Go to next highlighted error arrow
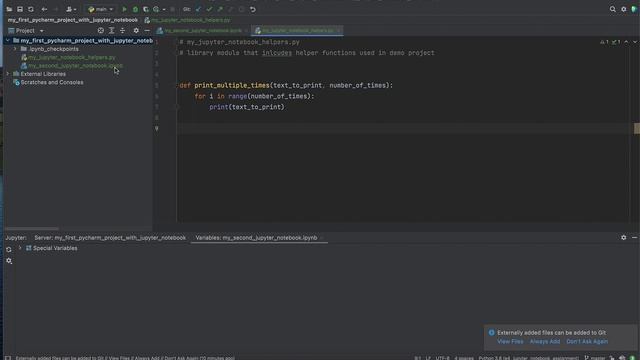The image size is (640, 360). pyautogui.click(x=635, y=42)
